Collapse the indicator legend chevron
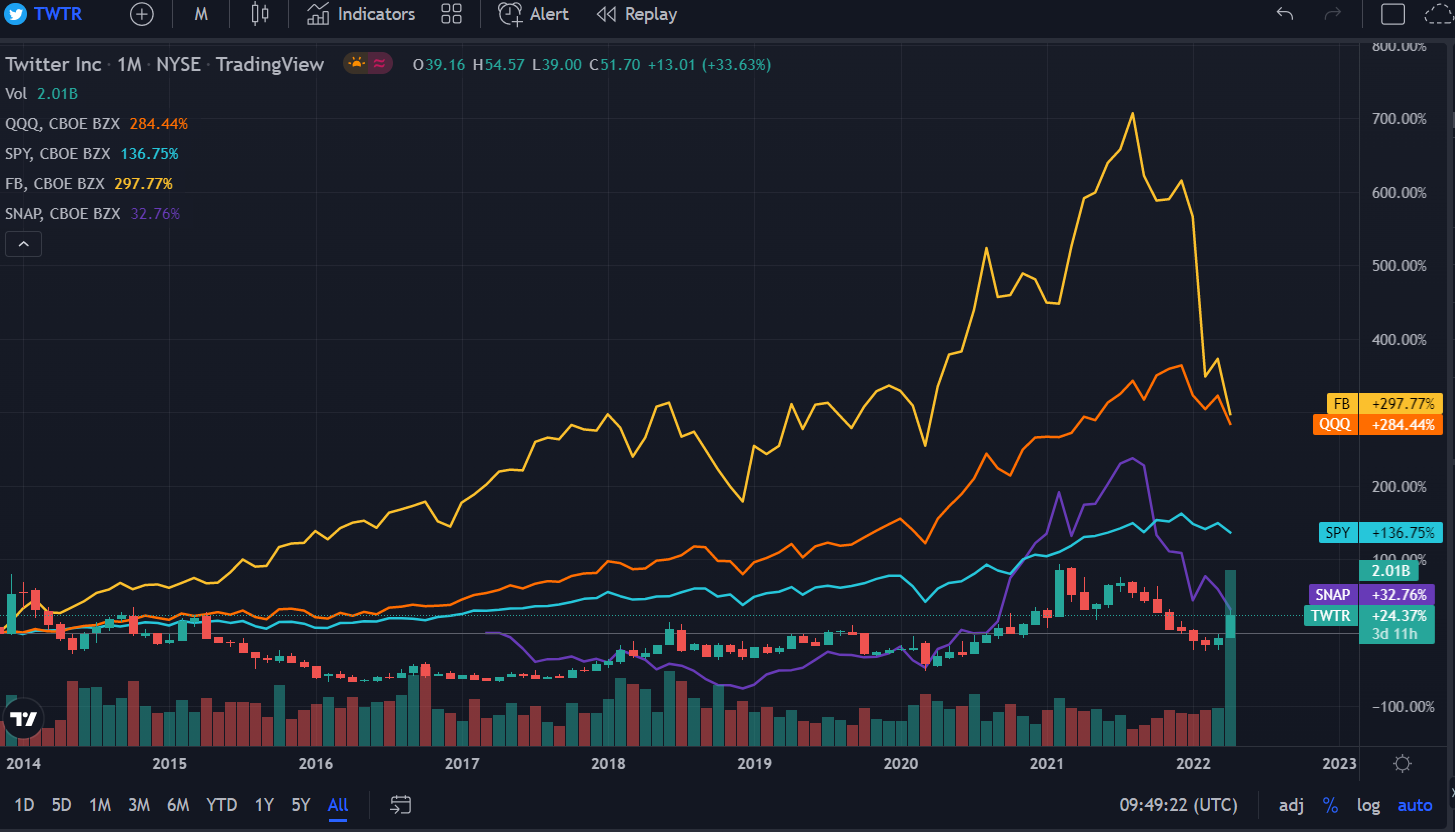The image size is (1455, 832). 24,243
